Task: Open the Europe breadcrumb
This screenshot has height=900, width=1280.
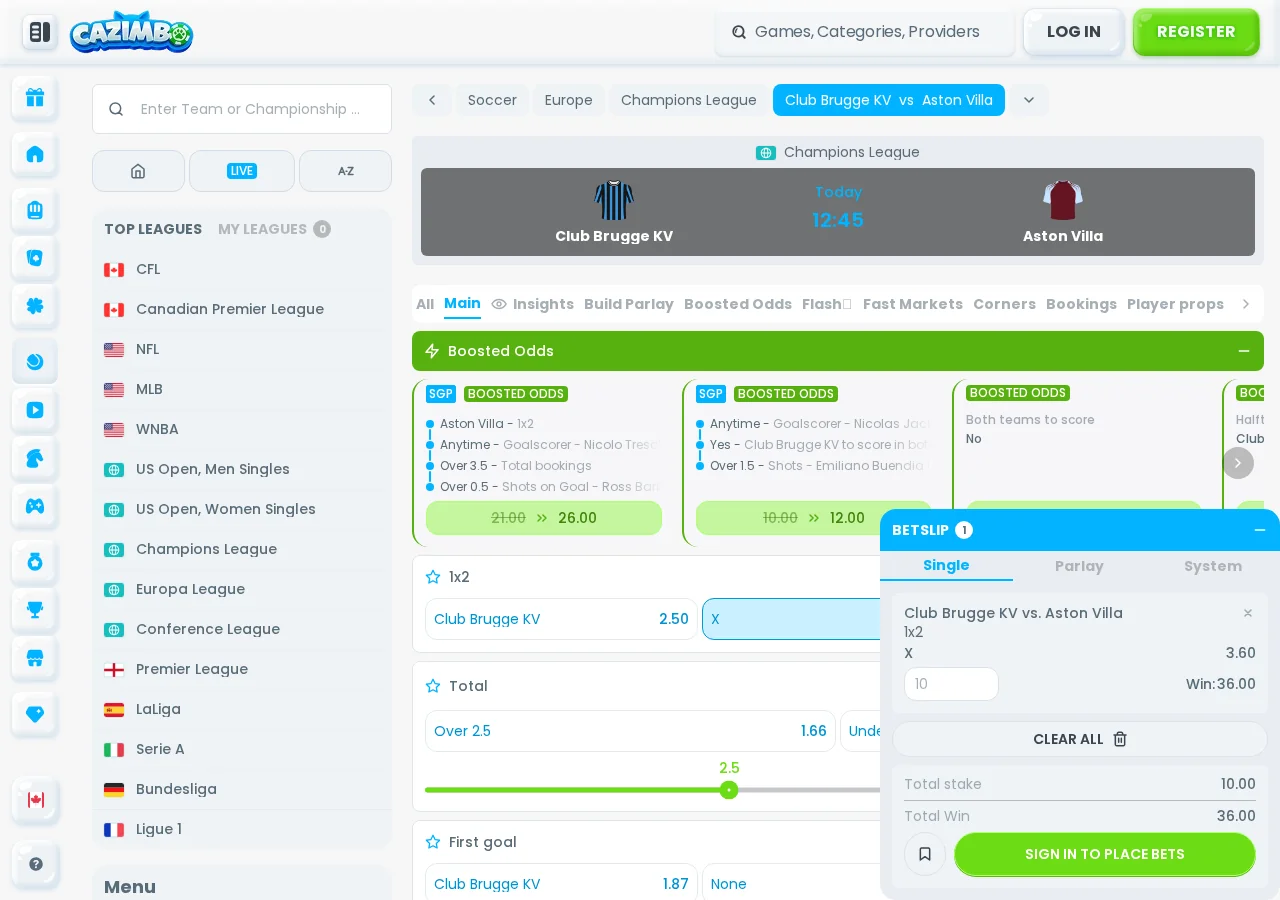Action: (569, 100)
